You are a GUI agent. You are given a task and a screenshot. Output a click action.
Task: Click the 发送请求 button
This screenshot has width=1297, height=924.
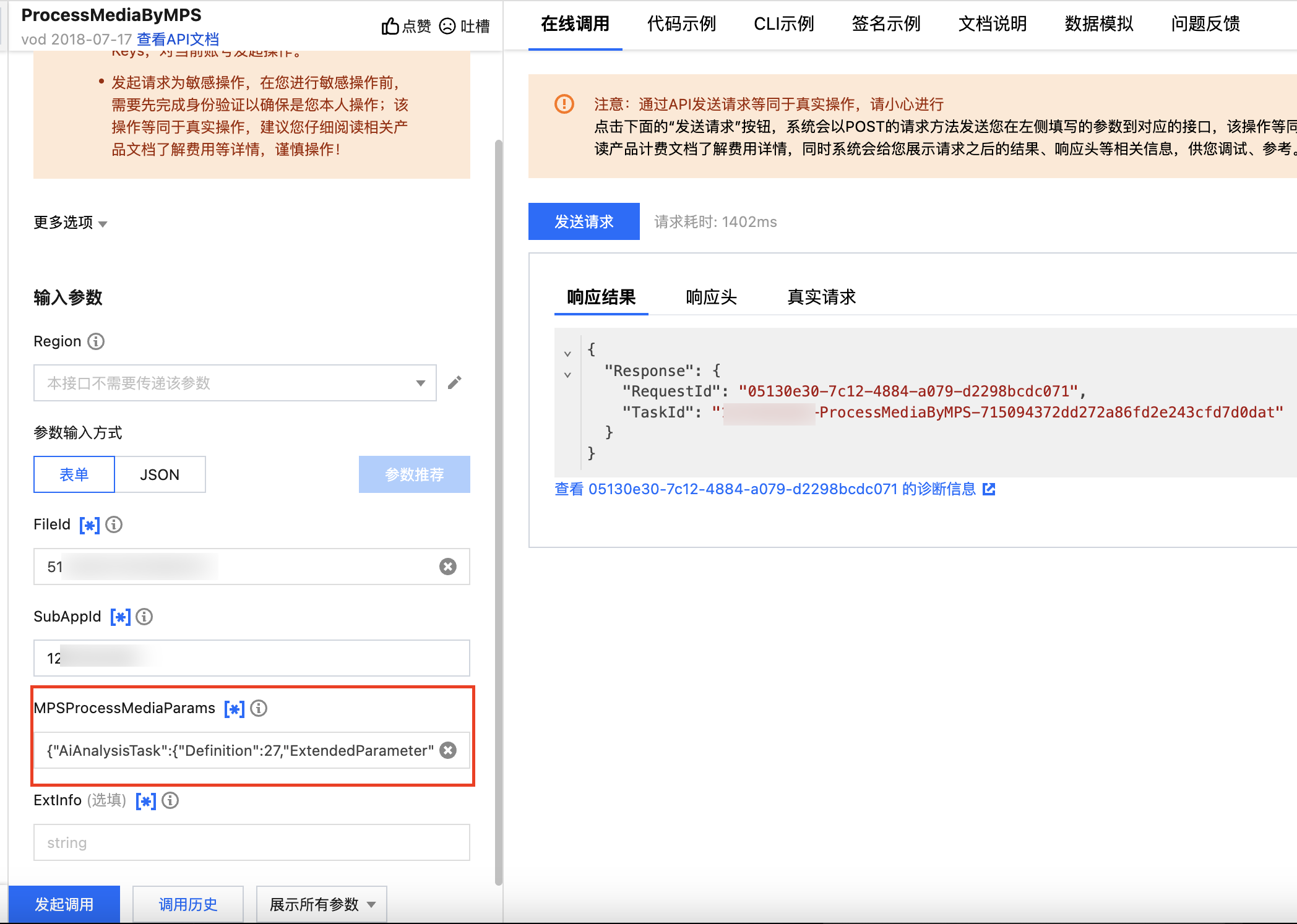point(584,221)
